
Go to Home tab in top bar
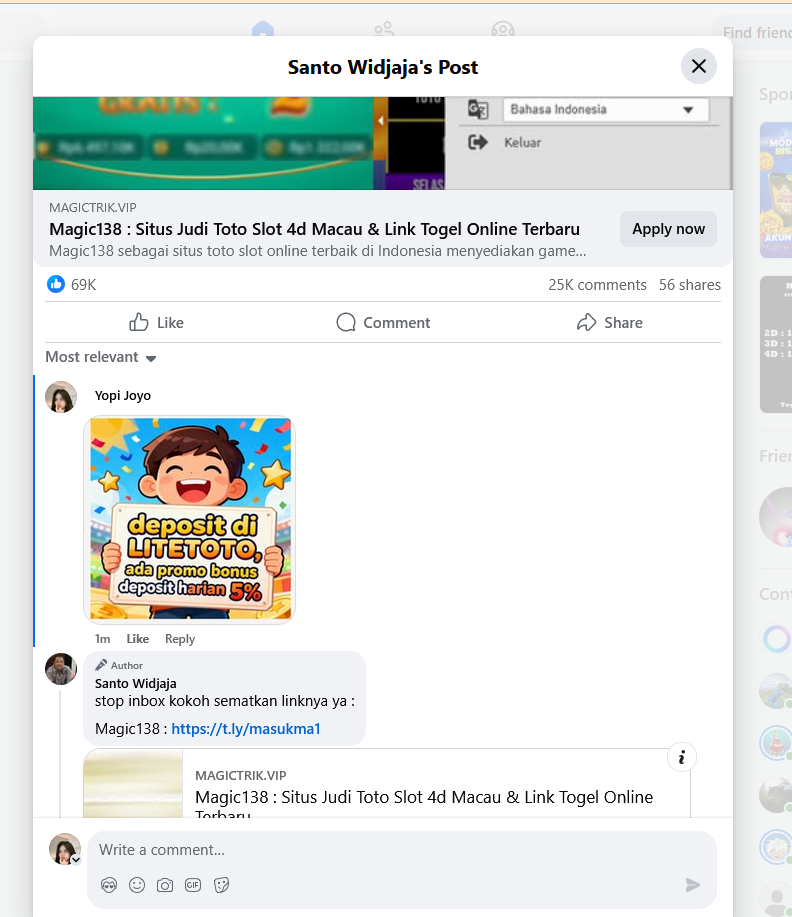(263, 28)
